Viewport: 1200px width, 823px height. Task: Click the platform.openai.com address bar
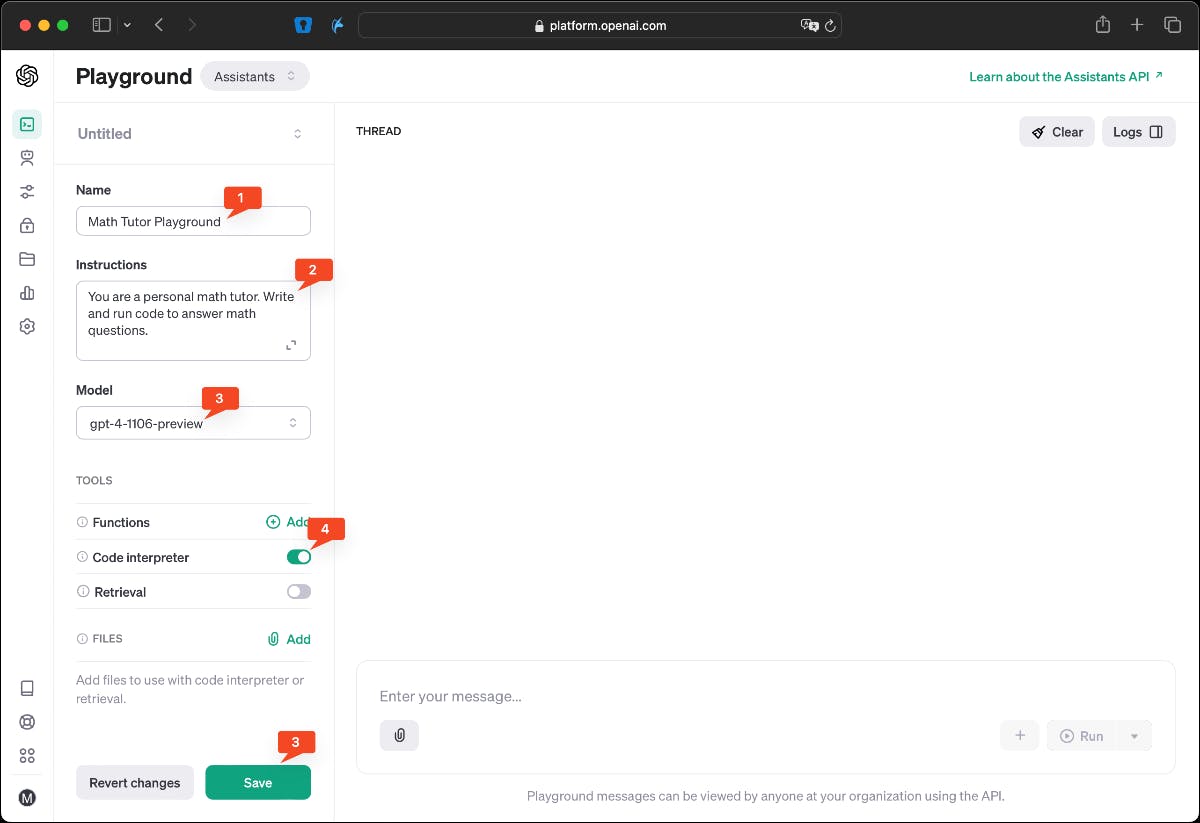pyautogui.click(x=599, y=26)
